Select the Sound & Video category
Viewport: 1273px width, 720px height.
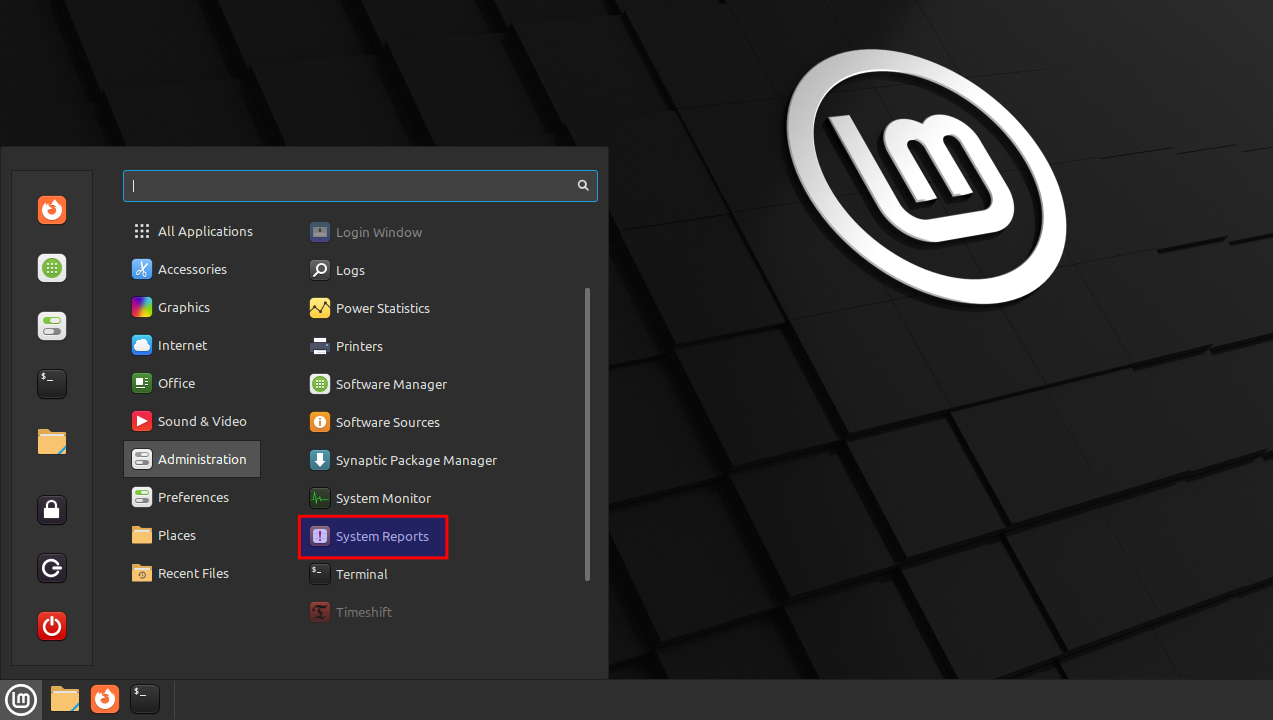tap(192, 421)
